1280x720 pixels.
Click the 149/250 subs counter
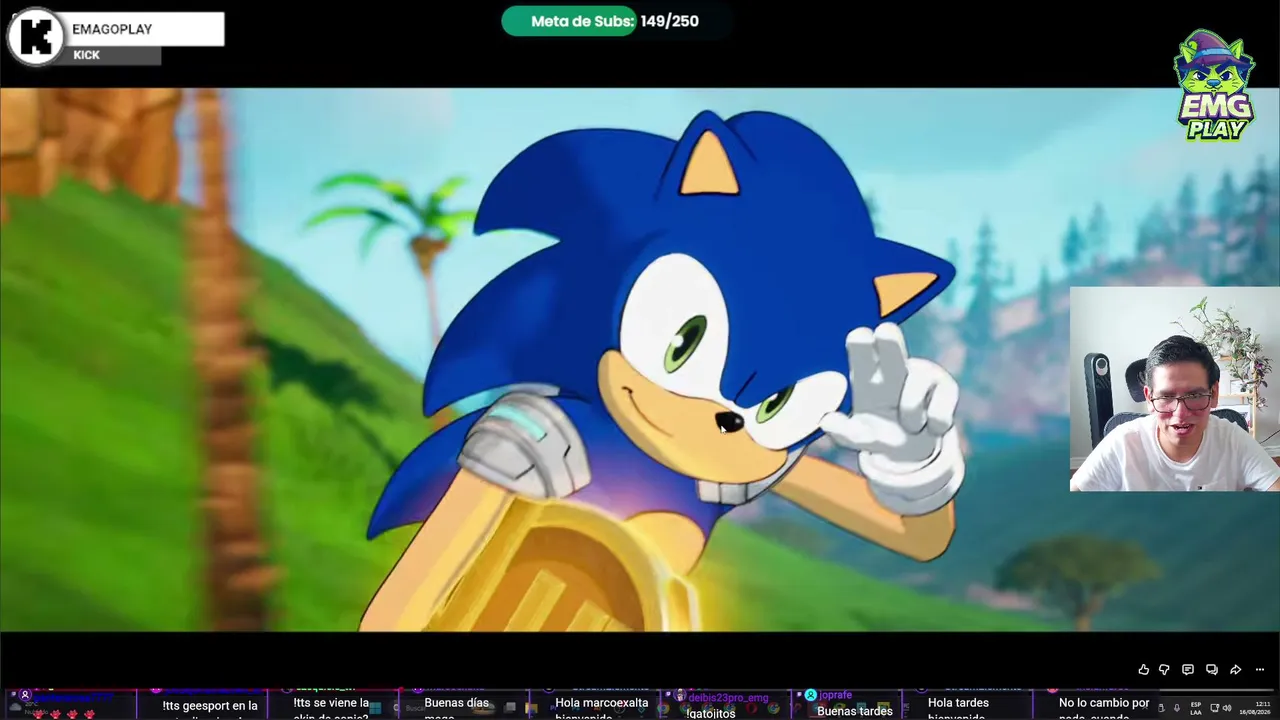670,21
